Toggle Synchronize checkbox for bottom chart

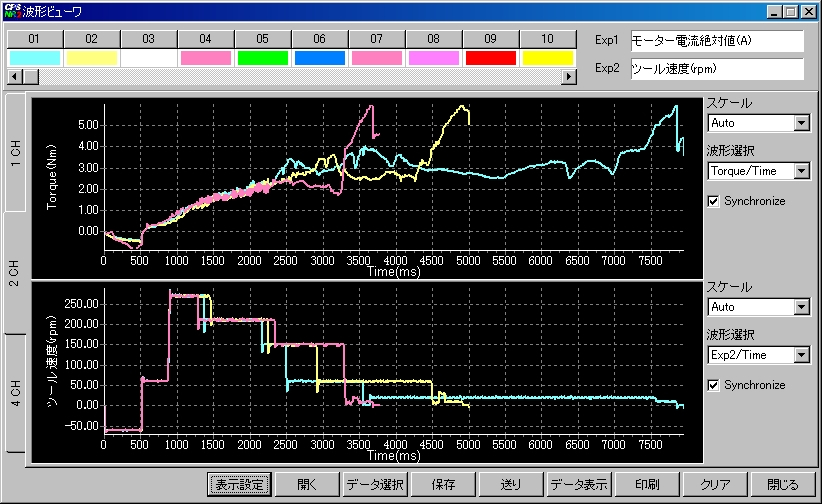[713, 385]
